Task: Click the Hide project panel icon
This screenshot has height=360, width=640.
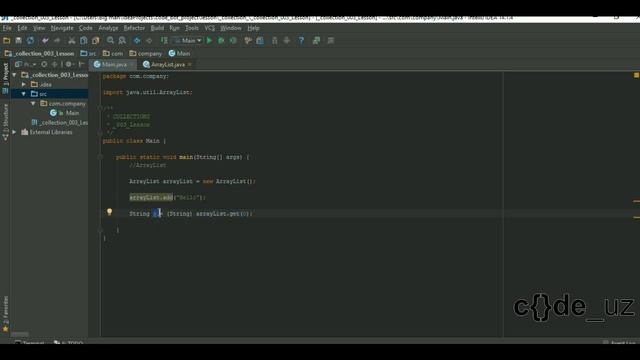Action: tap(81, 64)
